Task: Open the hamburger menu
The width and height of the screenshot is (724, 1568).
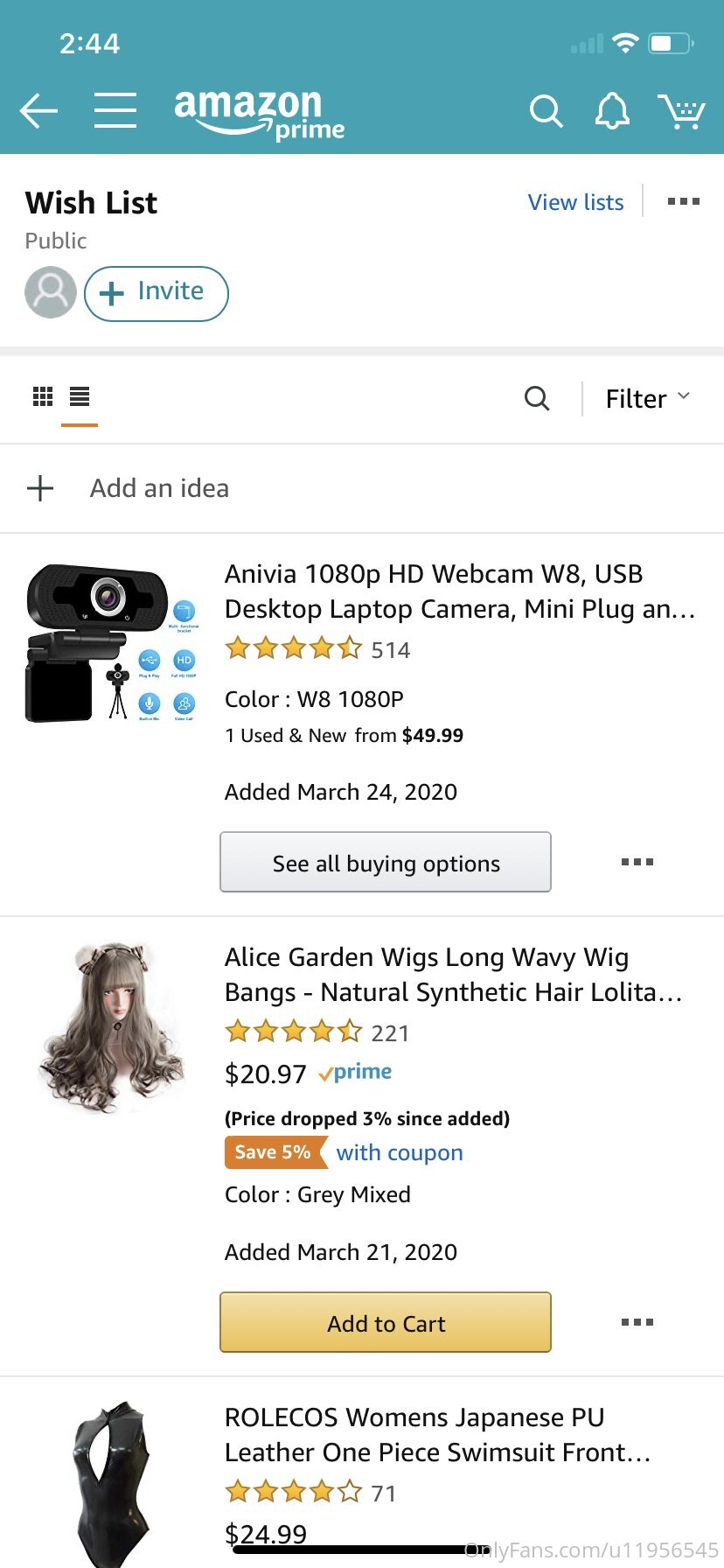Action: pyautogui.click(x=115, y=110)
